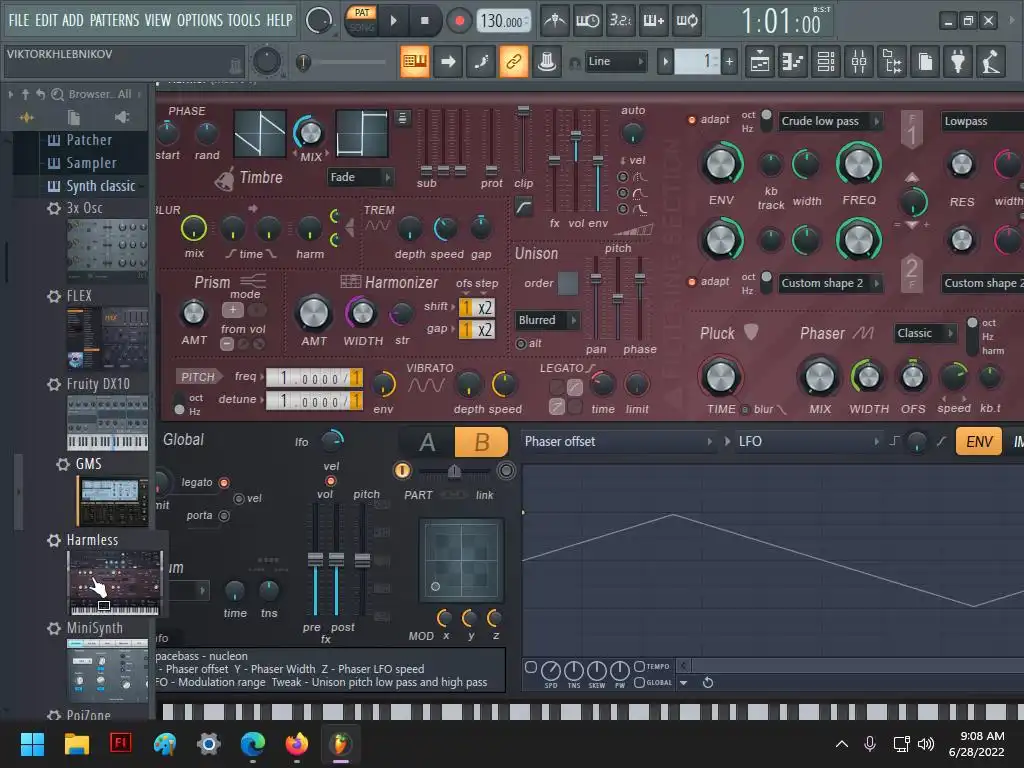Click the Prism mode plus button
This screenshot has height=768, width=1024.
pyautogui.click(x=232, y=310)
